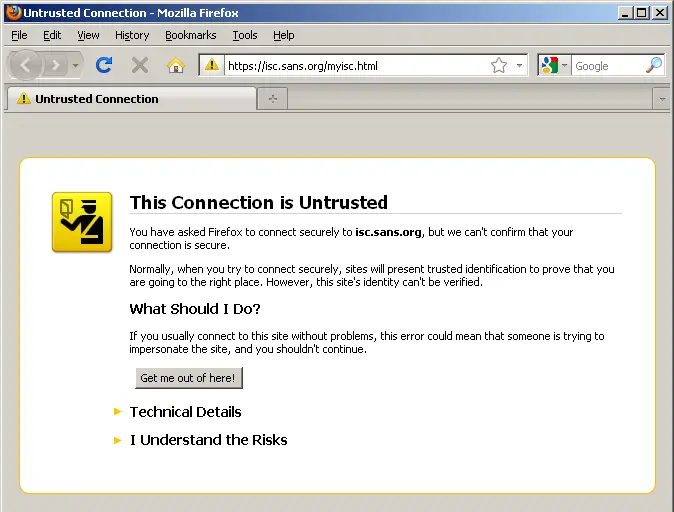
Task: Click the yellow passport officer warning image
Action: (x=82, y=222)
